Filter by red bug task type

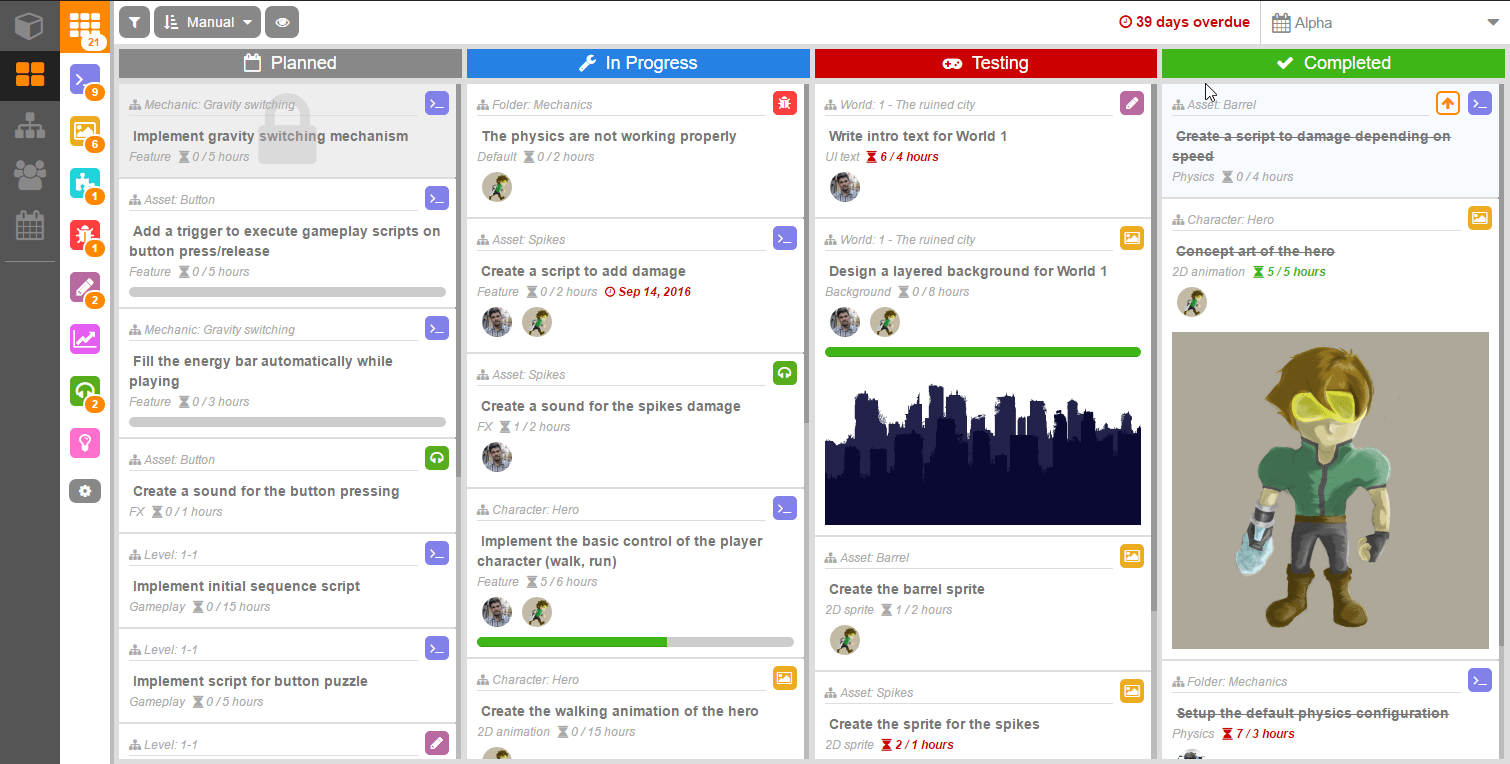pyautogui.click(x=85, y=235)
